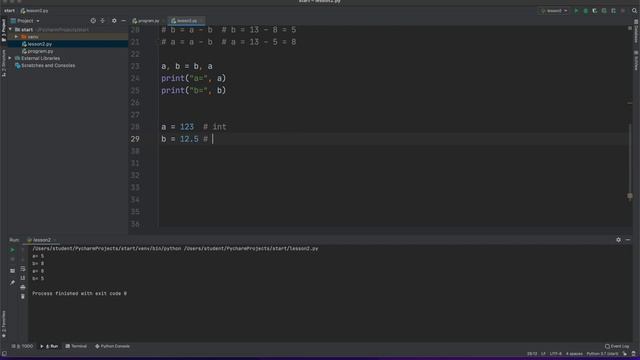The image size is (640, 360).
Task: Click the layout icon in Run panel sidebar
Action: pyautogui.click(x=12, y=271)
